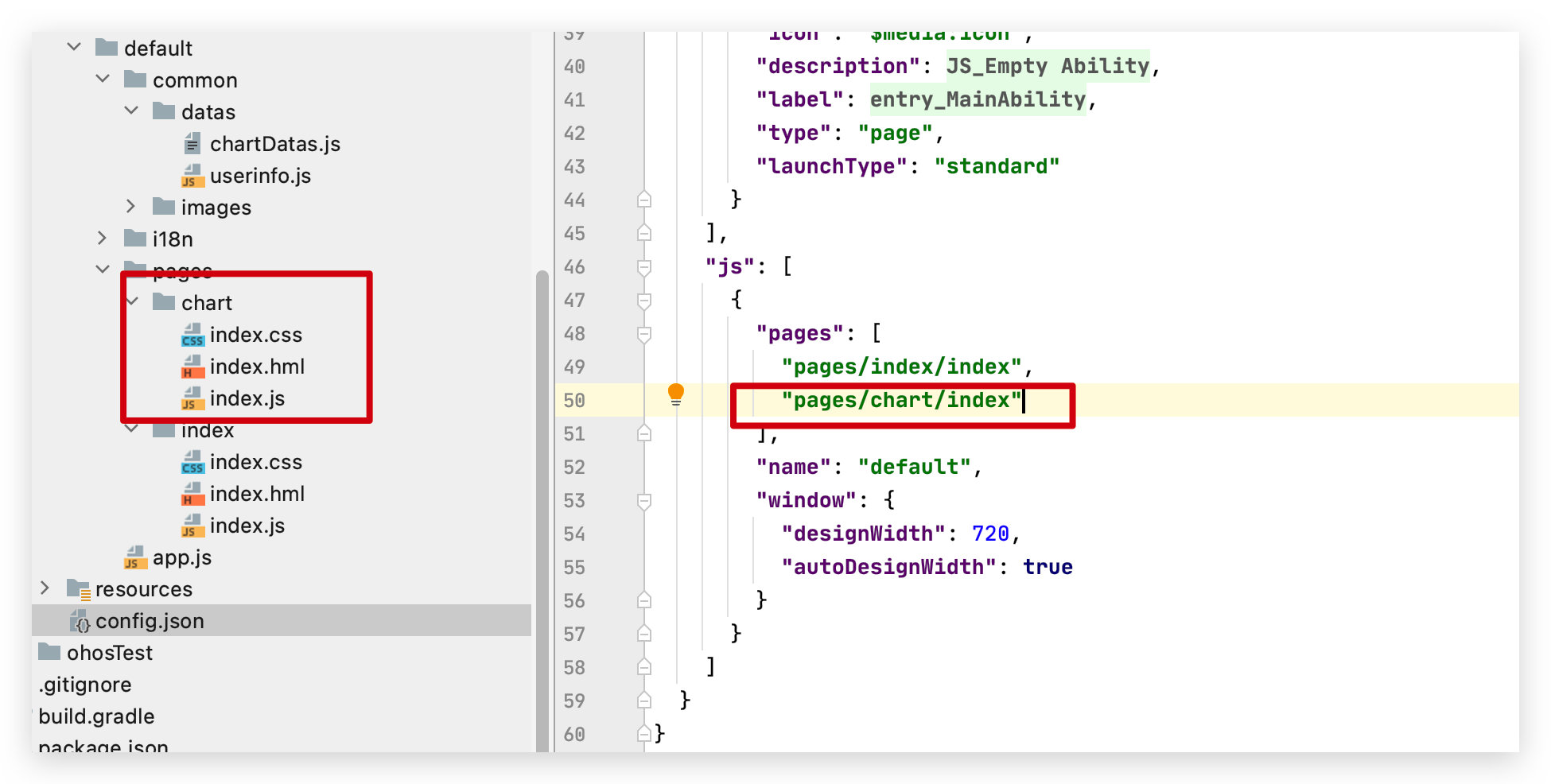Click CSS icon of chart index.css
Viewport: 1551px width, 784px height.
click(x=192, y=334)
